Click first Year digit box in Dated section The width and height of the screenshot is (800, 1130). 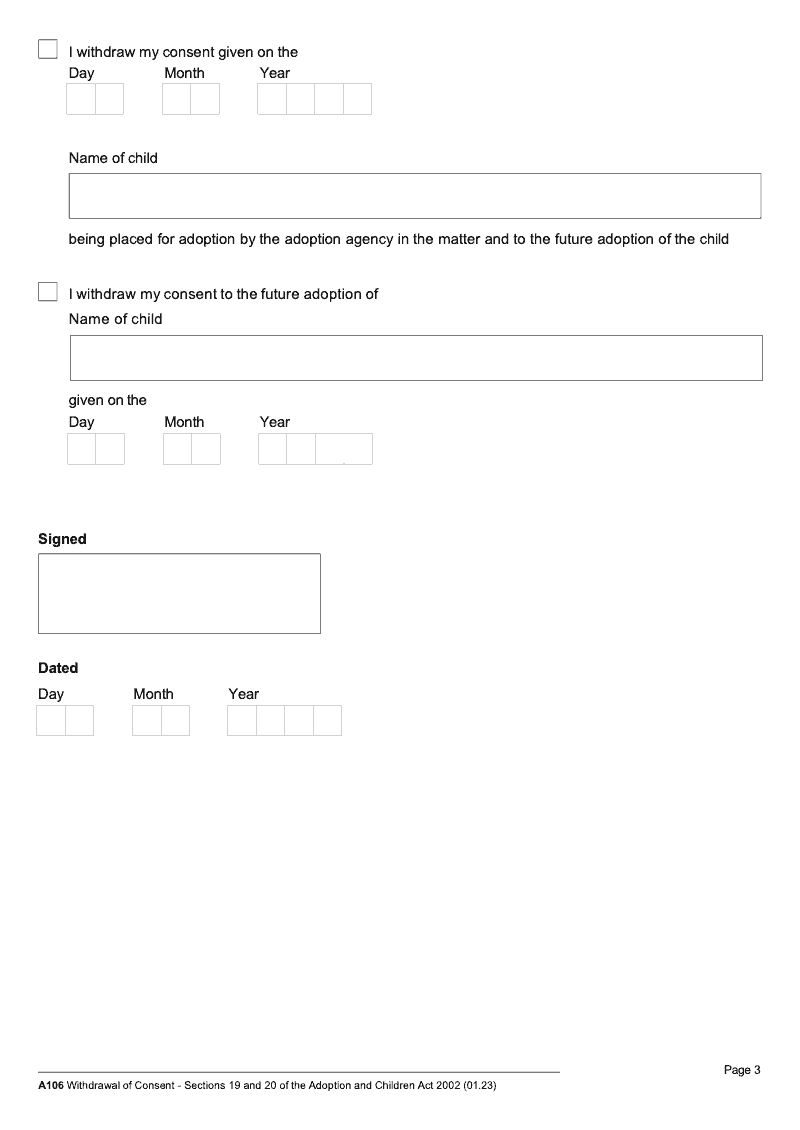pos(242,721)
